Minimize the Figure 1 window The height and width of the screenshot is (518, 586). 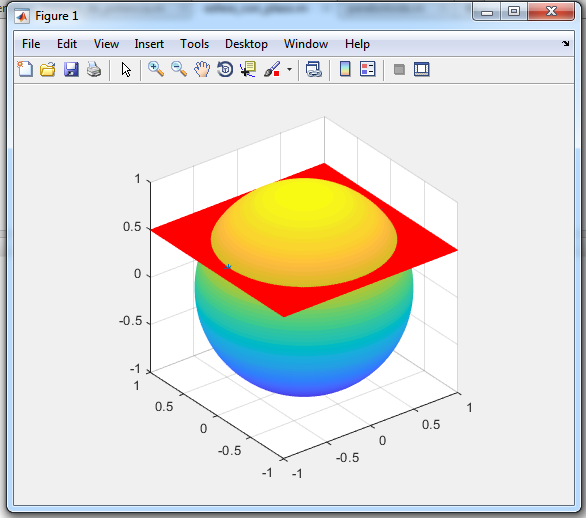tap(487, 11)
